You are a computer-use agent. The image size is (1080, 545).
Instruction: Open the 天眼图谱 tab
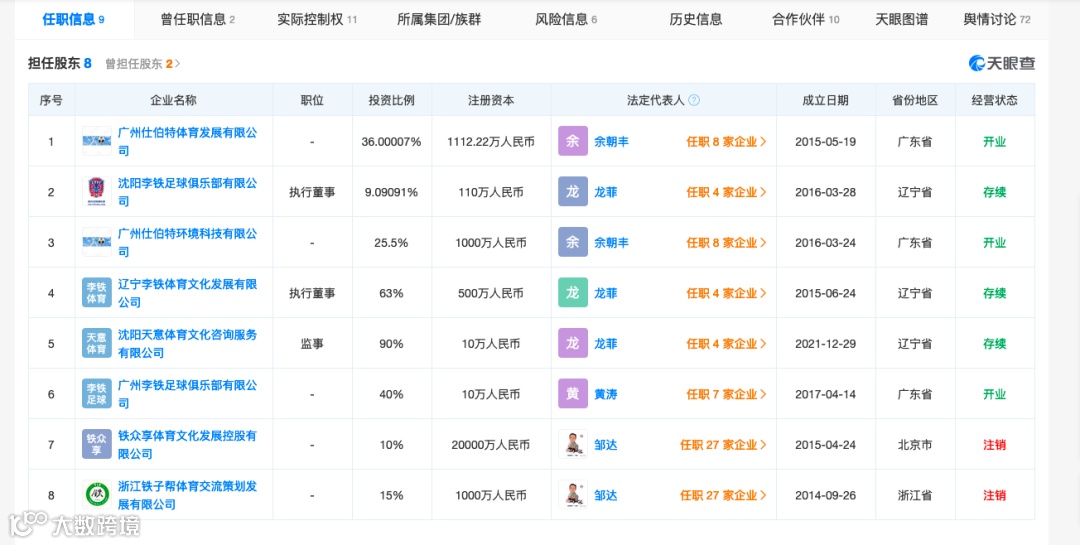(901, 19)
